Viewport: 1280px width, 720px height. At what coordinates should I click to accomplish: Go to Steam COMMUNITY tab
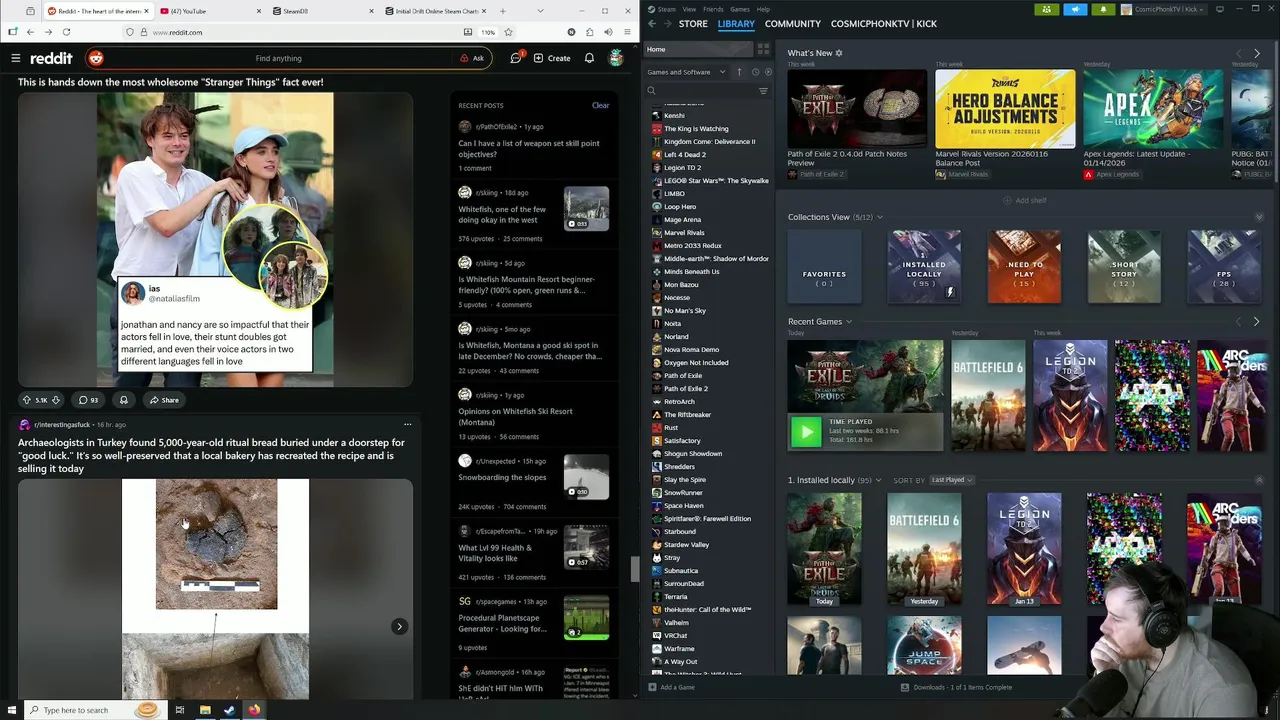click(x=793, y=24)
